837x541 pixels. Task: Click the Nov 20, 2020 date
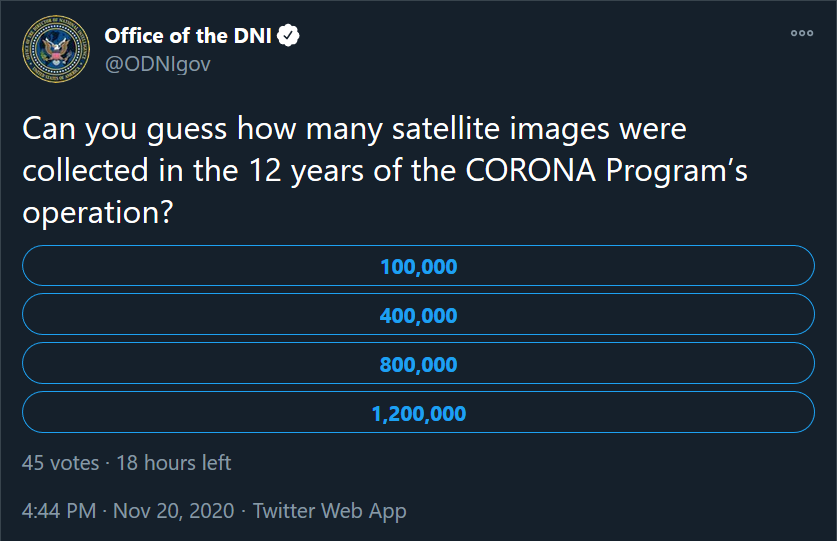point(173,511)
